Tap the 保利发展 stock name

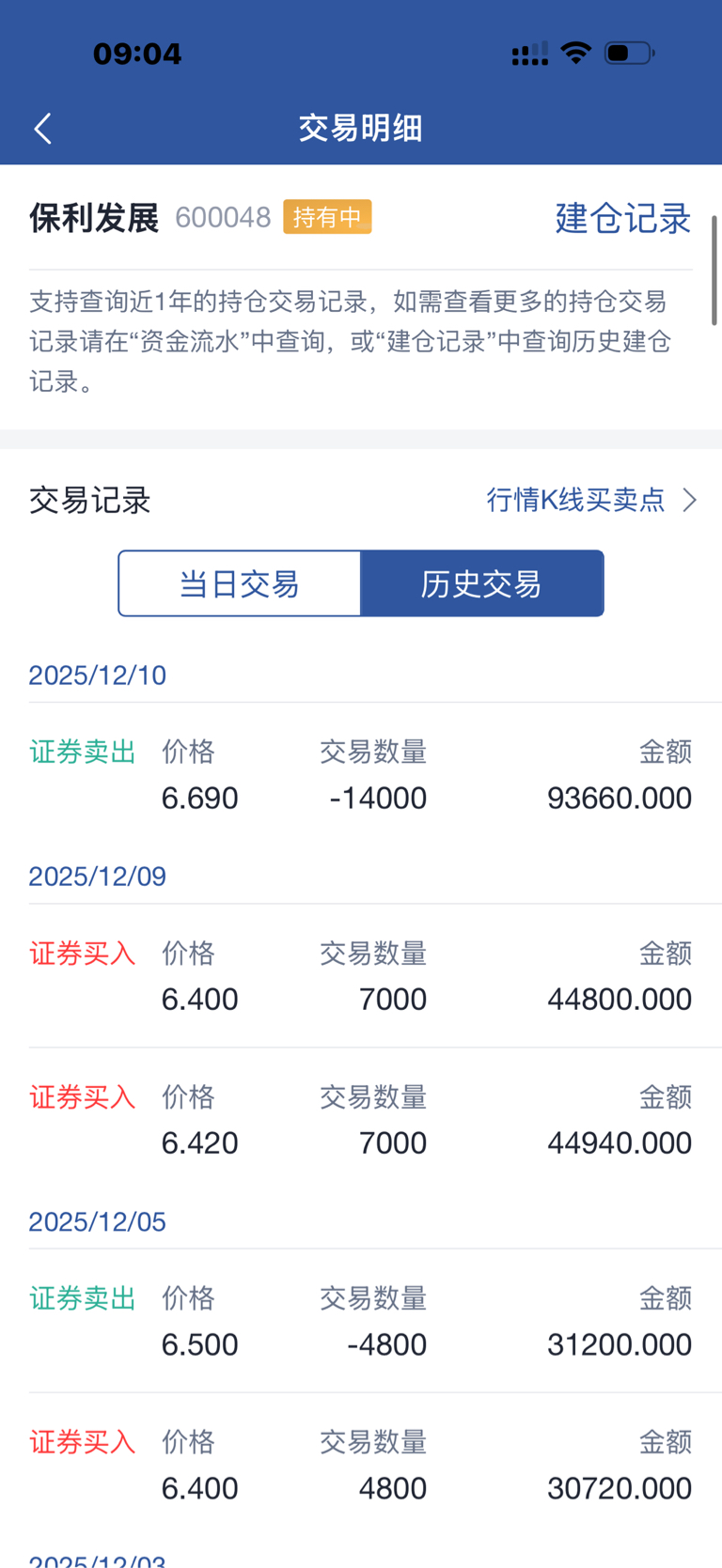[94, 218]
